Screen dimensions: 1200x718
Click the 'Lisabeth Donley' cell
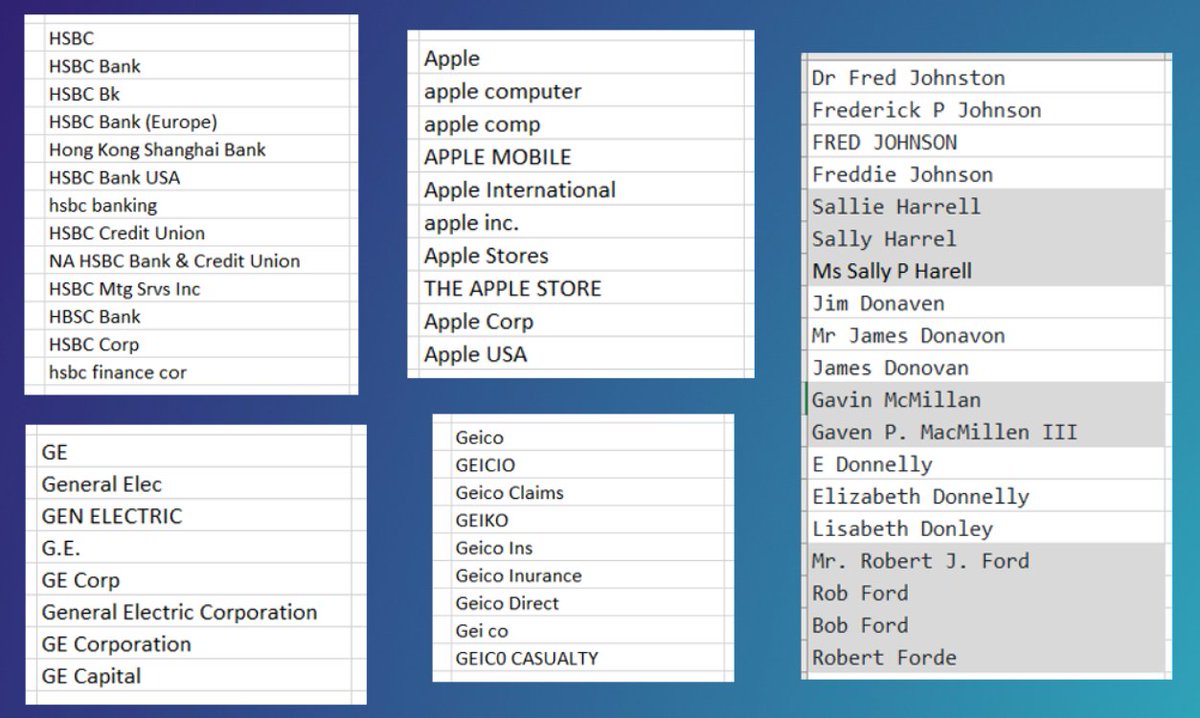[x=986, y=528]
